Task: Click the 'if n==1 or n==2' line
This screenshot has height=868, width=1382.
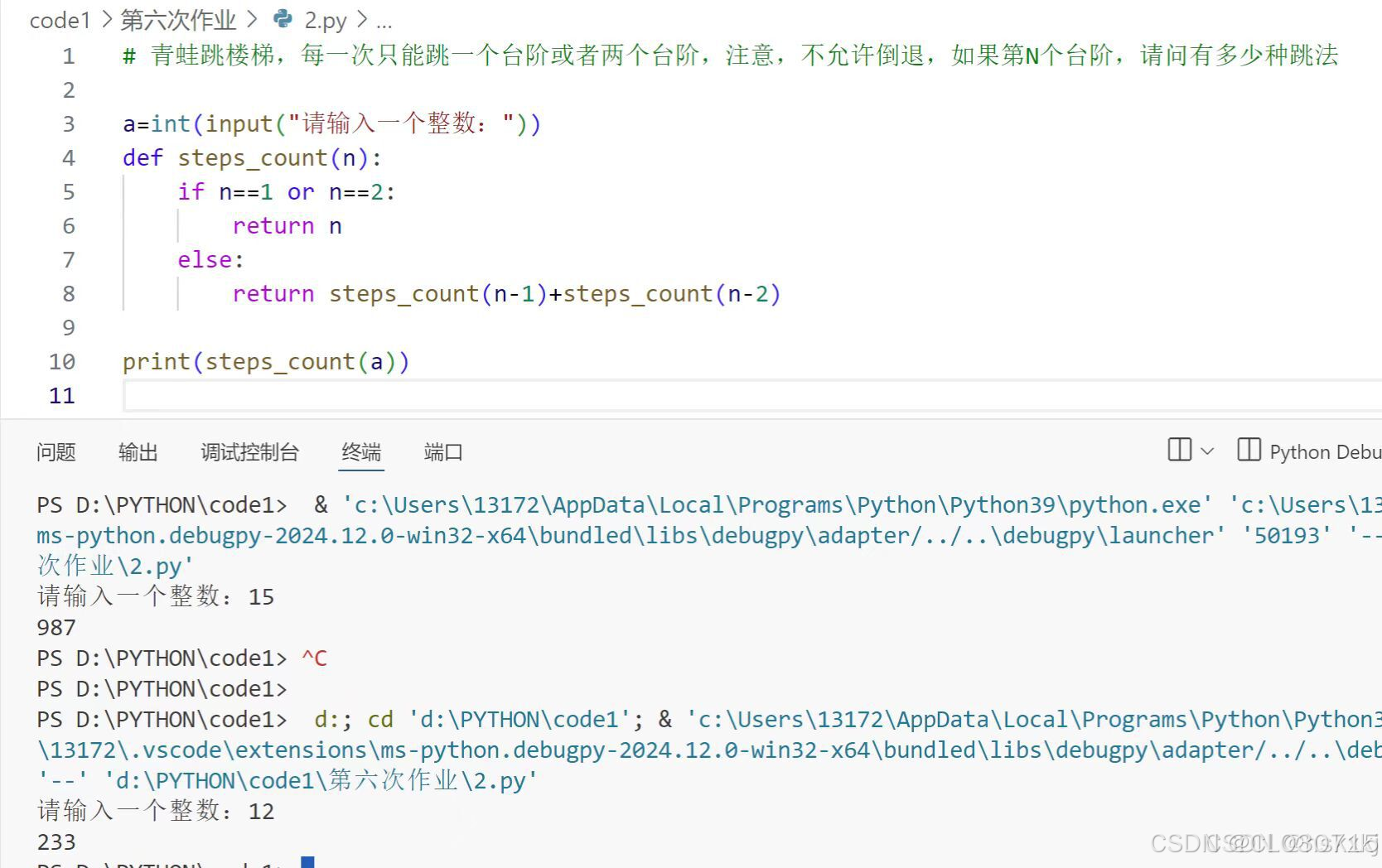Action: click(287, 192)
